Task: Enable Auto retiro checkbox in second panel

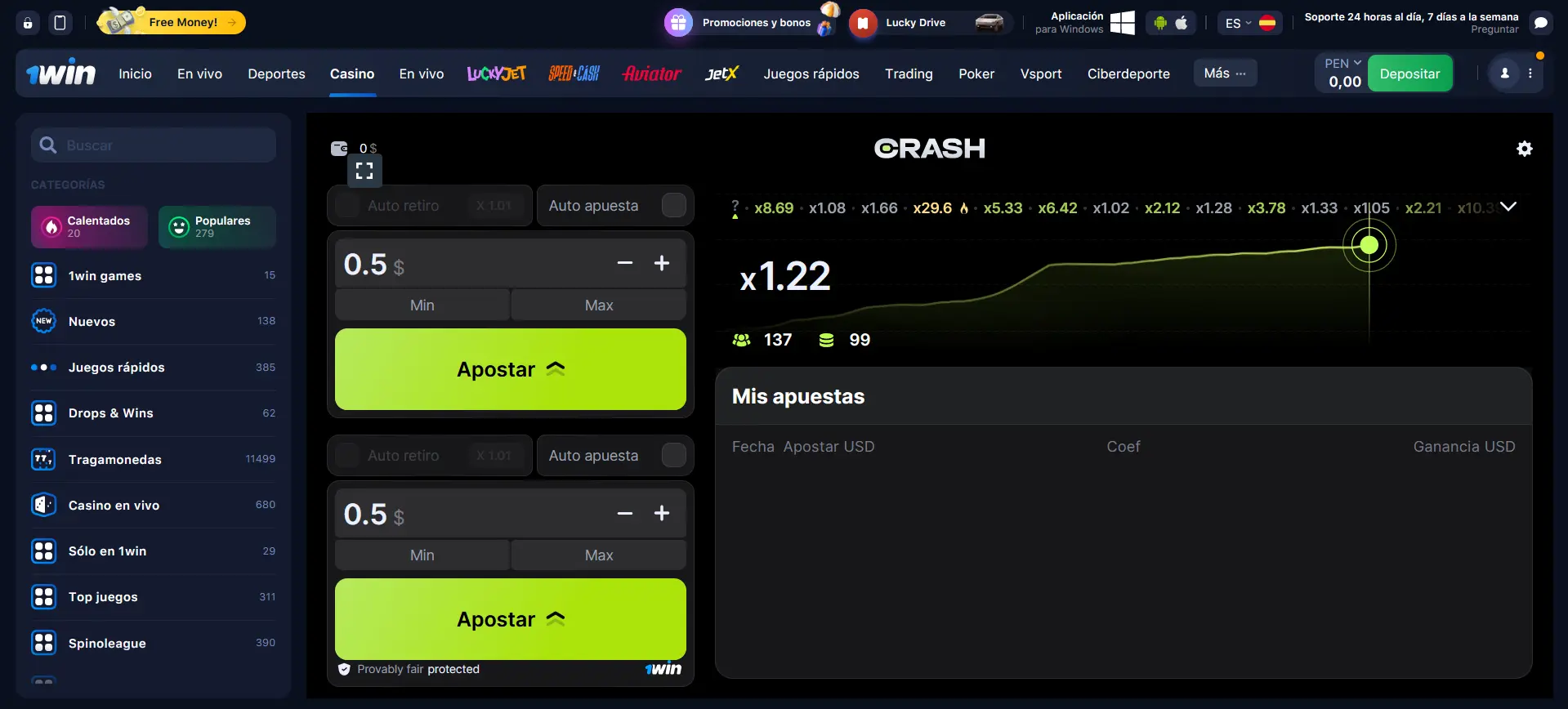Action: (347, 455)
